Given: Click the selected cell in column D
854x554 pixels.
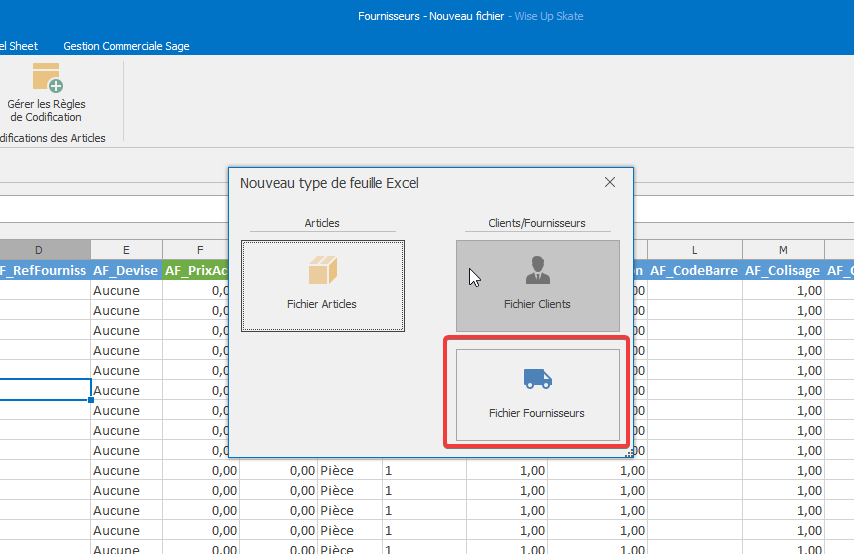Looking at the screenshot, I should click(45, 390).
